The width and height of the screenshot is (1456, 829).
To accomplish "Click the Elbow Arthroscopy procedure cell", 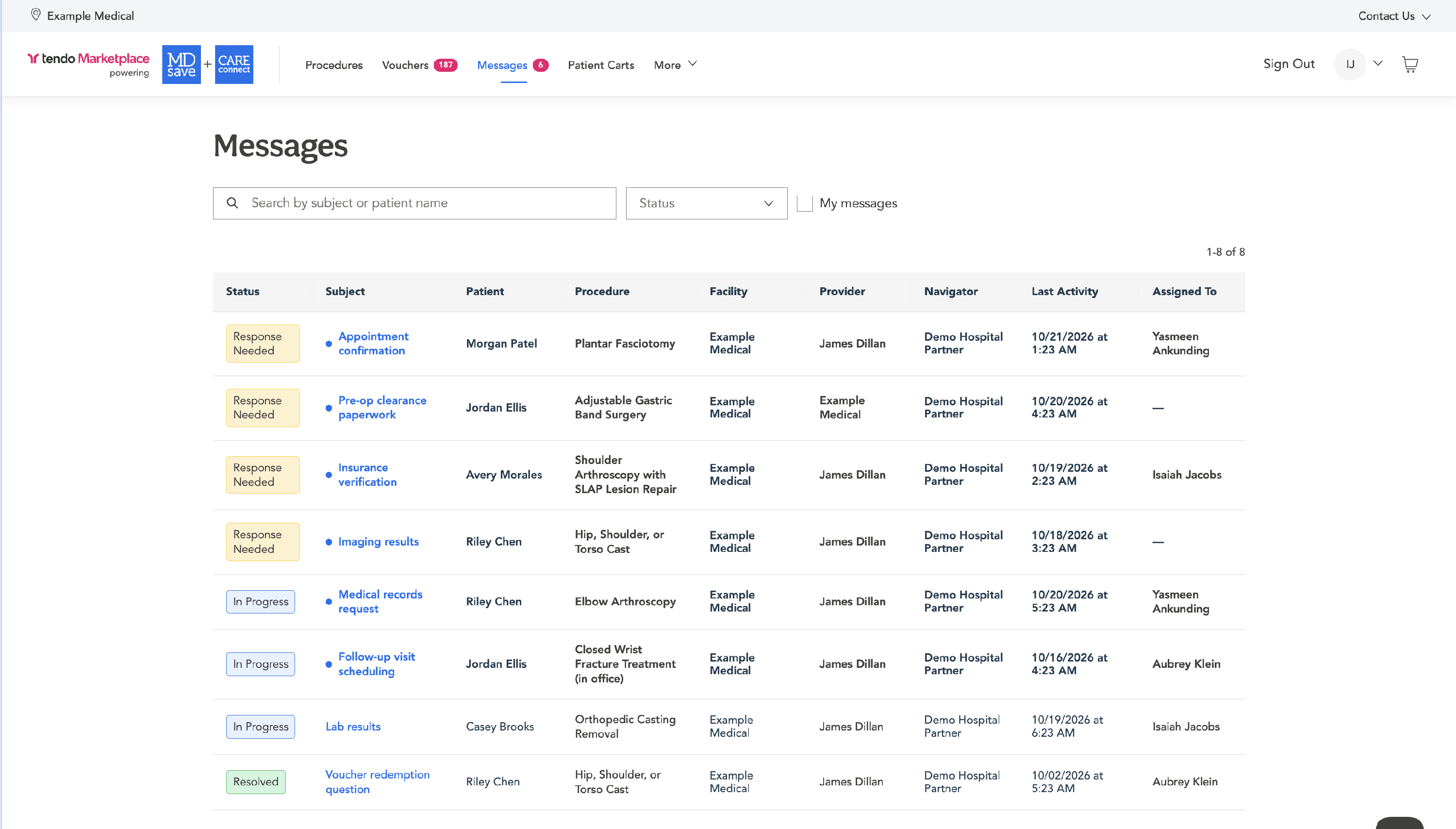I will [x=625, y=601].
